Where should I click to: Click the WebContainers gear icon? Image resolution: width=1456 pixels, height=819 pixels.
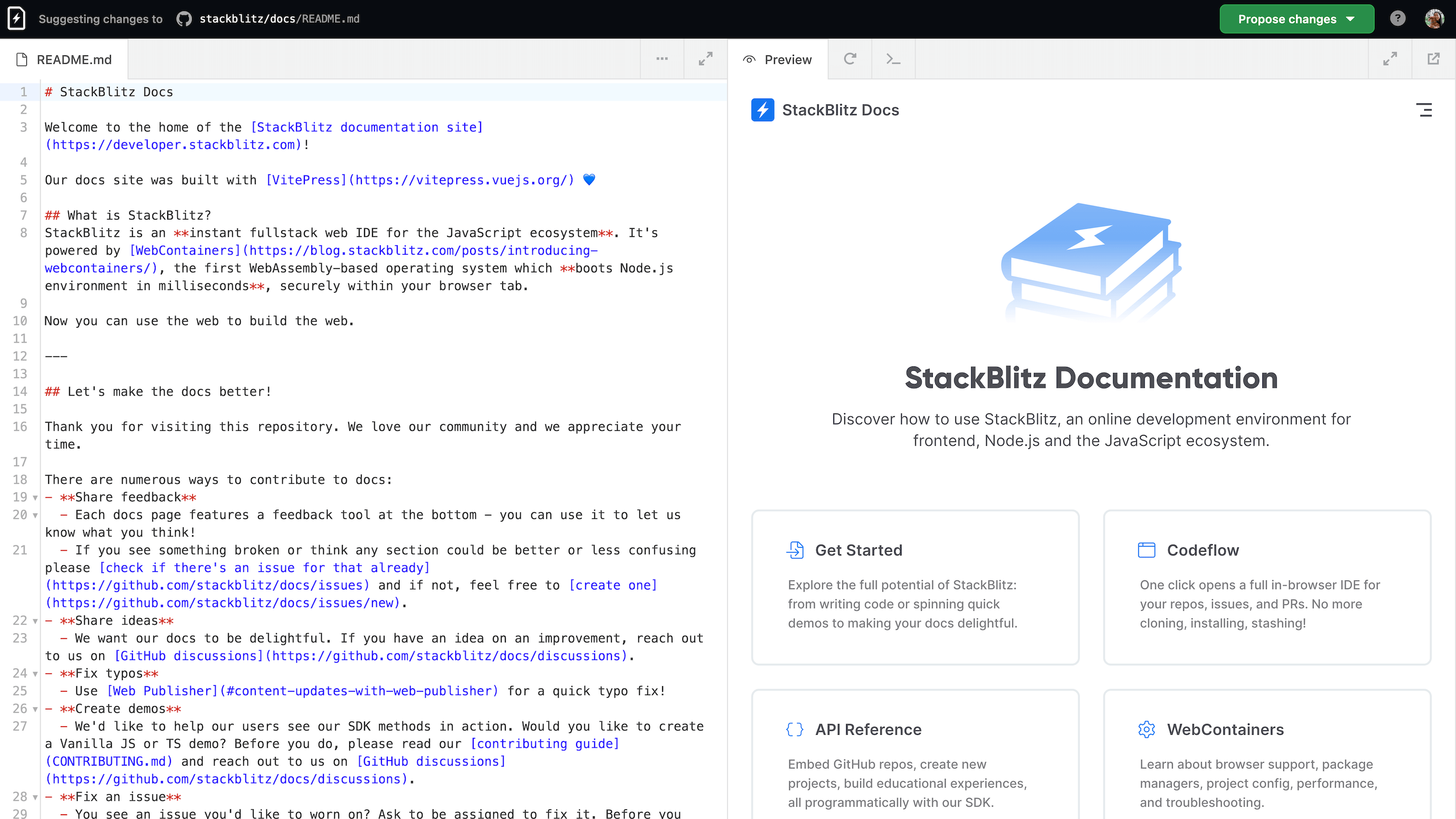tap(1146, 729)
